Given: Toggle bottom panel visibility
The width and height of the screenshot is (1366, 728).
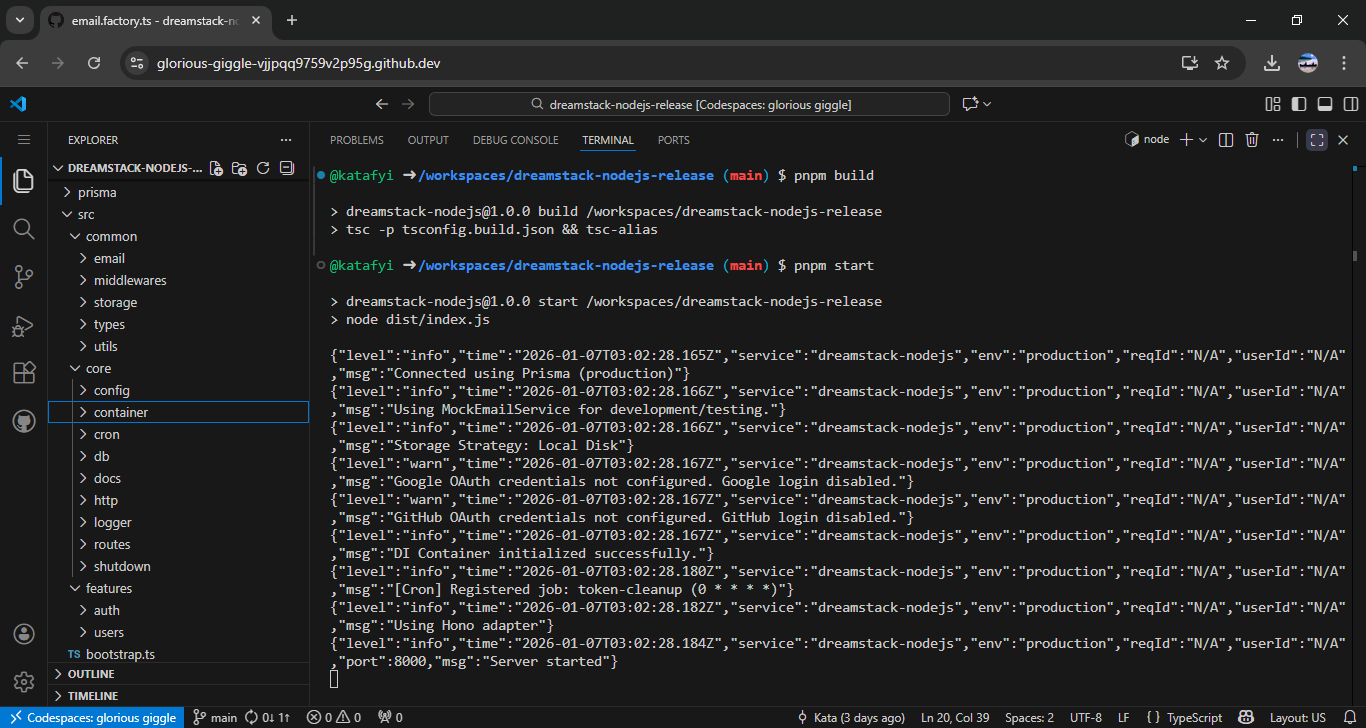Looking at the screenshot, I should 1325,104.
